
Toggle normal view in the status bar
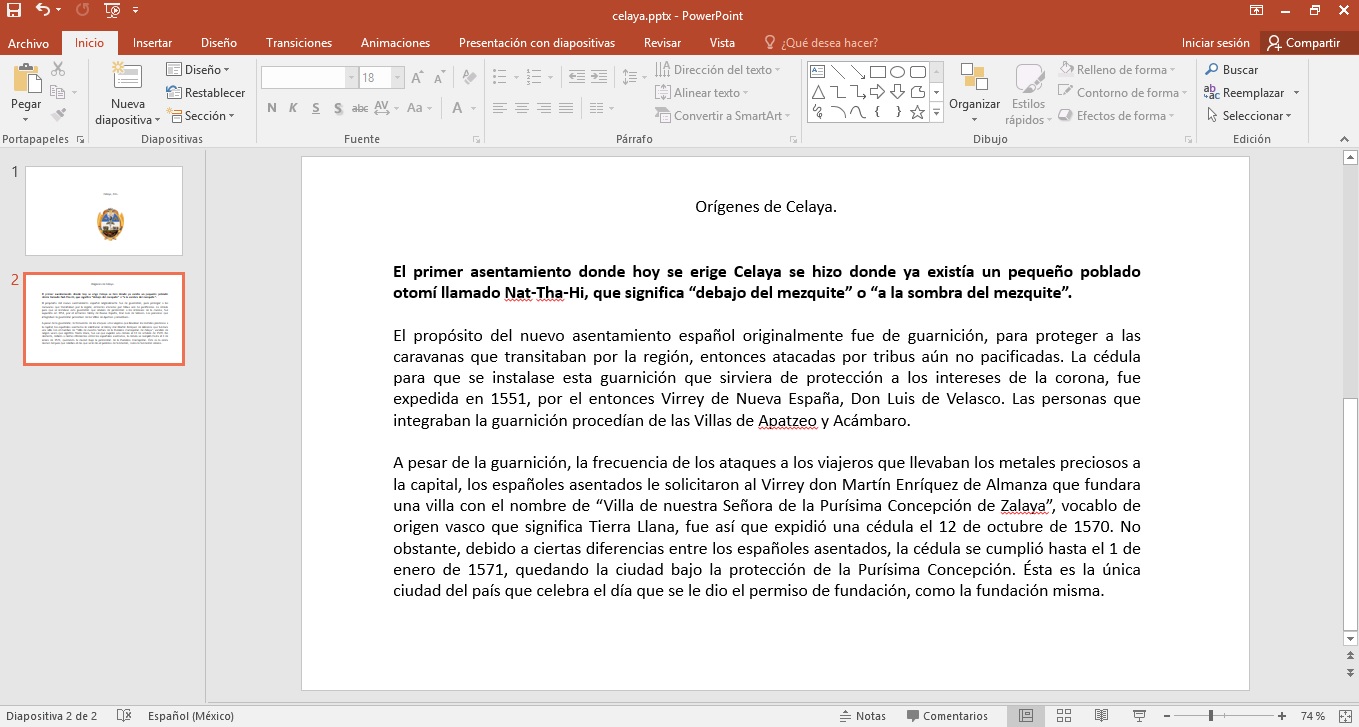[1025, 716]
